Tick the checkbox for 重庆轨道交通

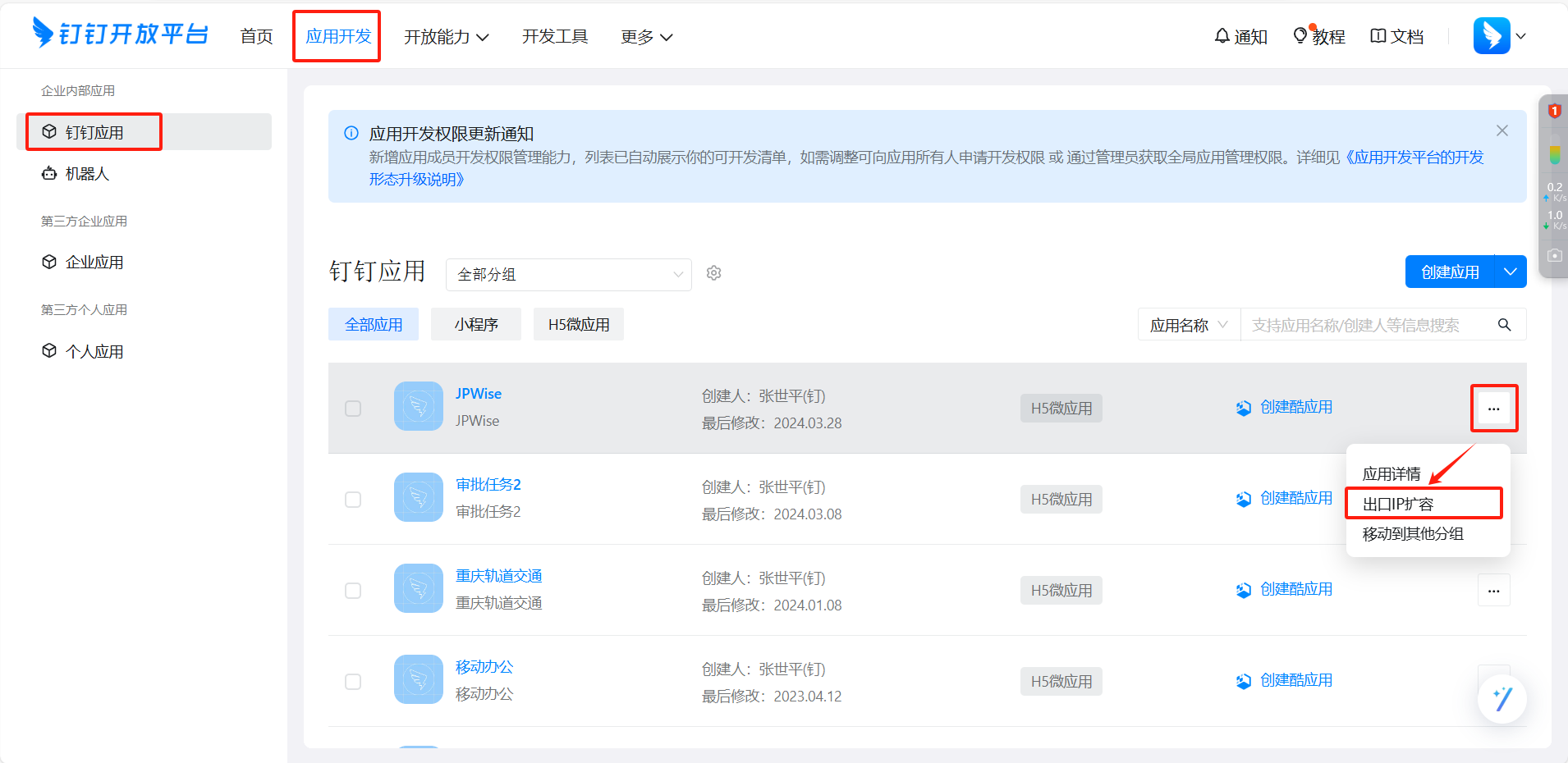coord(353,591)
